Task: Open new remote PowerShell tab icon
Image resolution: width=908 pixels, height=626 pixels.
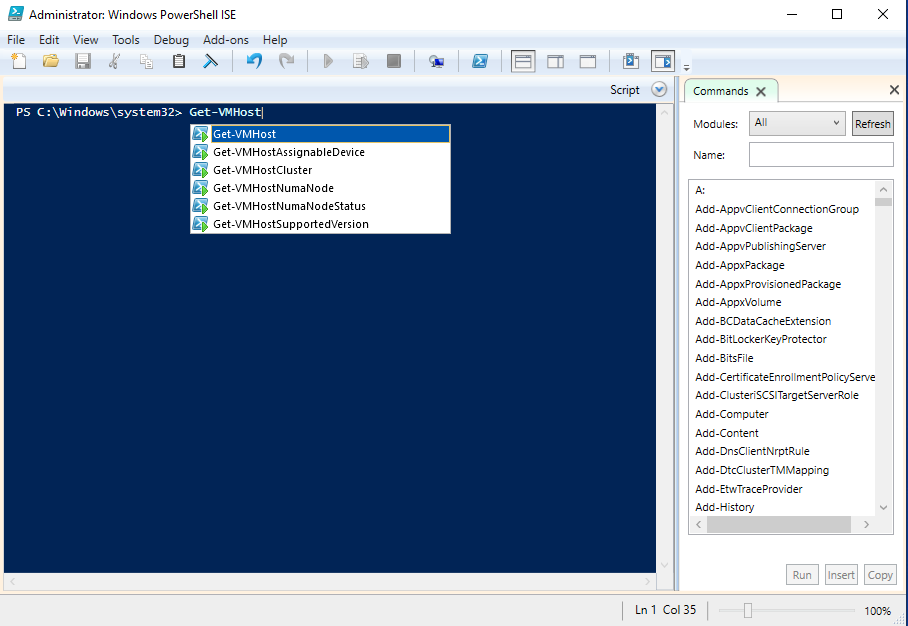Action: [436, 61]
